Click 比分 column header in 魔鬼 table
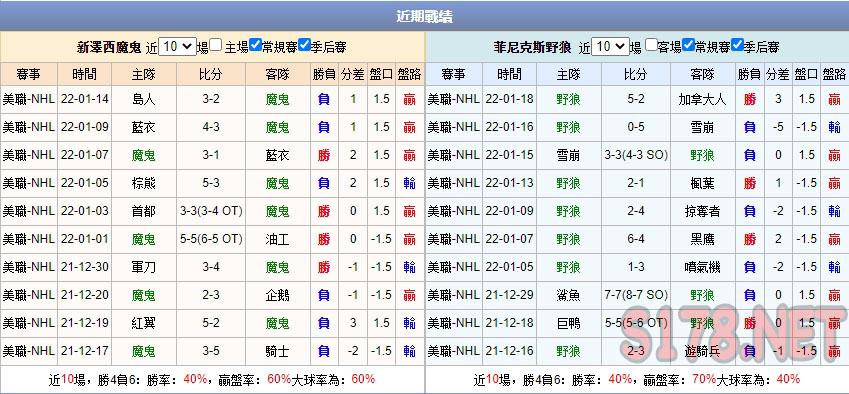This screenshot has height=394, width=849. [211, 74]
